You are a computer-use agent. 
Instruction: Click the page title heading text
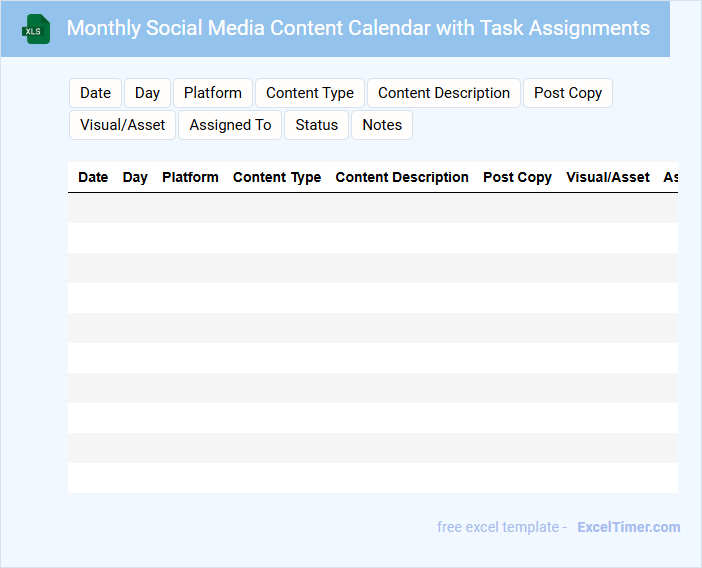point(358,28)
